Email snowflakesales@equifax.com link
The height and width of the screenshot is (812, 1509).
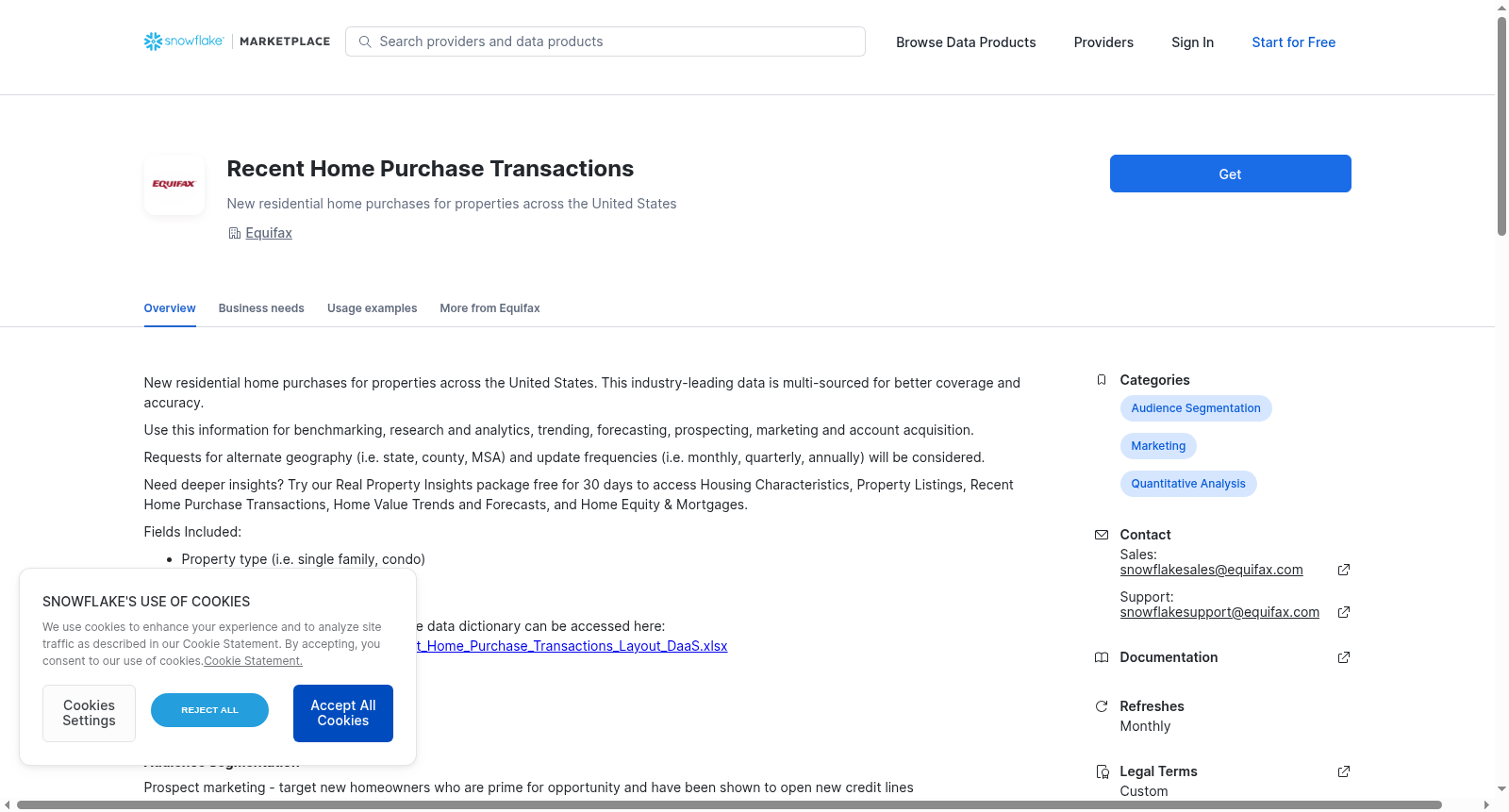1211,570
